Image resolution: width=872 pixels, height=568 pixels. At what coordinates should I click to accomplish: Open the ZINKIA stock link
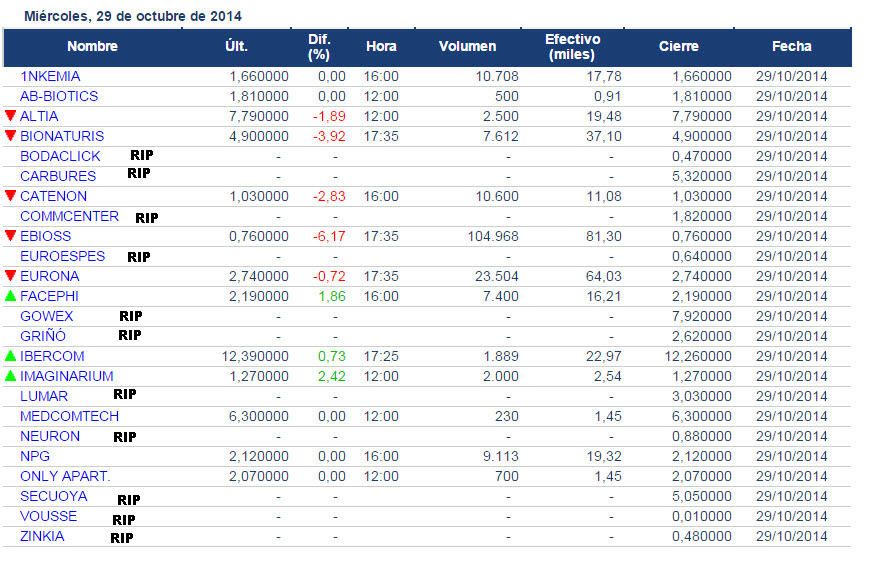42,536
